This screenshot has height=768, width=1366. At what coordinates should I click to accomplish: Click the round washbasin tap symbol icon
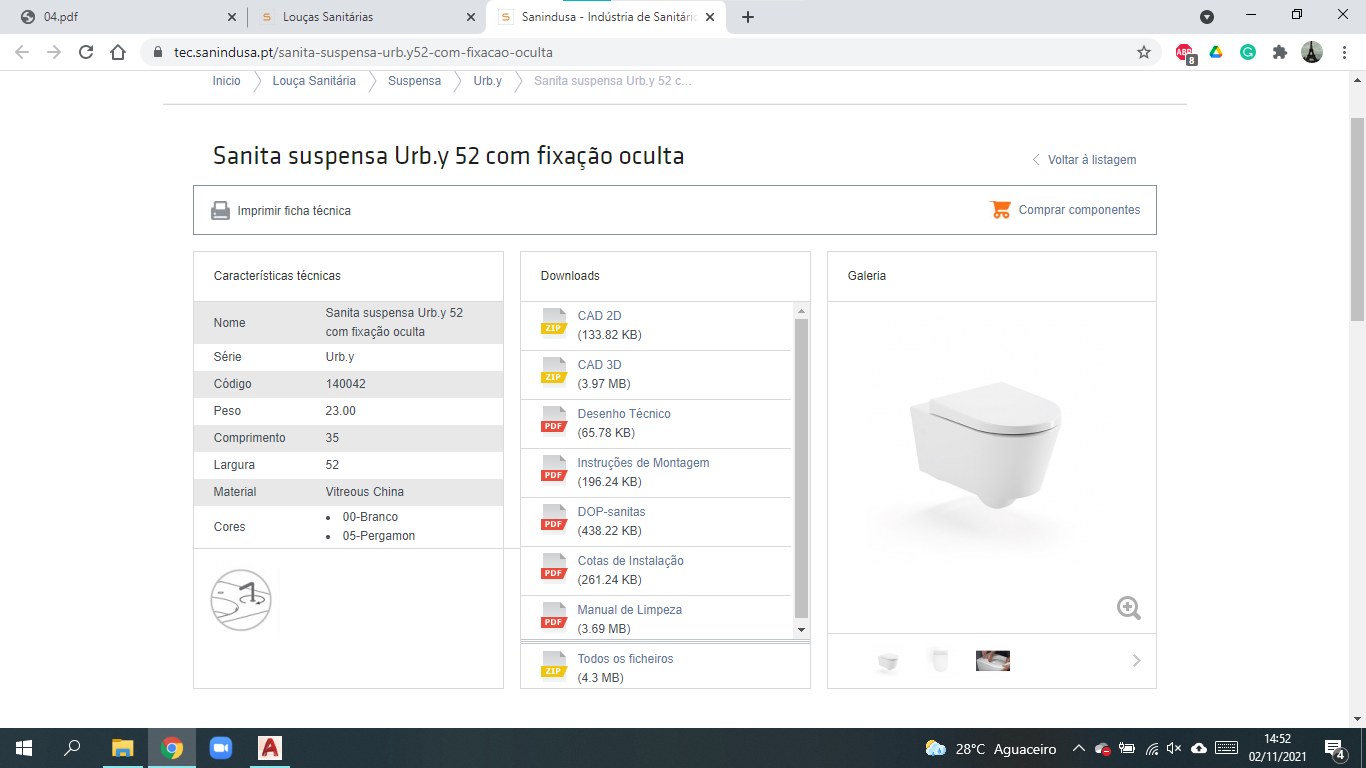point(241,600)
